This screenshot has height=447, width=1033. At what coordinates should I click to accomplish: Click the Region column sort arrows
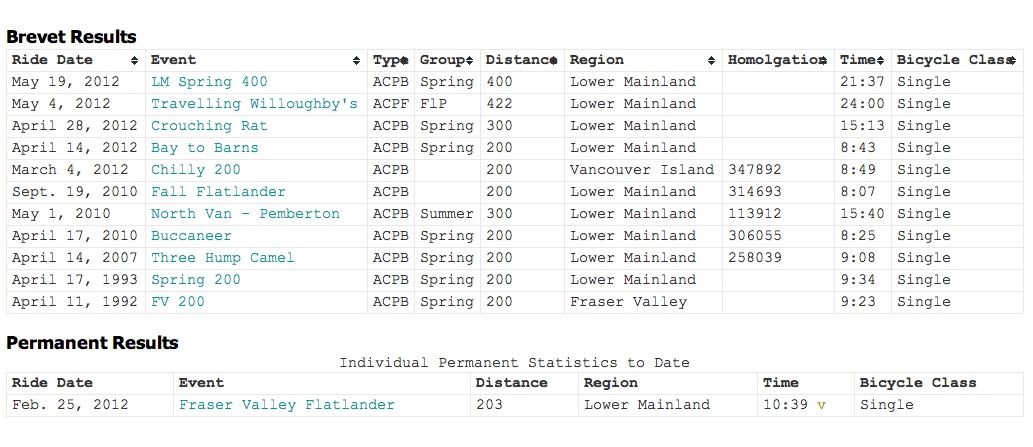[711, 60]
